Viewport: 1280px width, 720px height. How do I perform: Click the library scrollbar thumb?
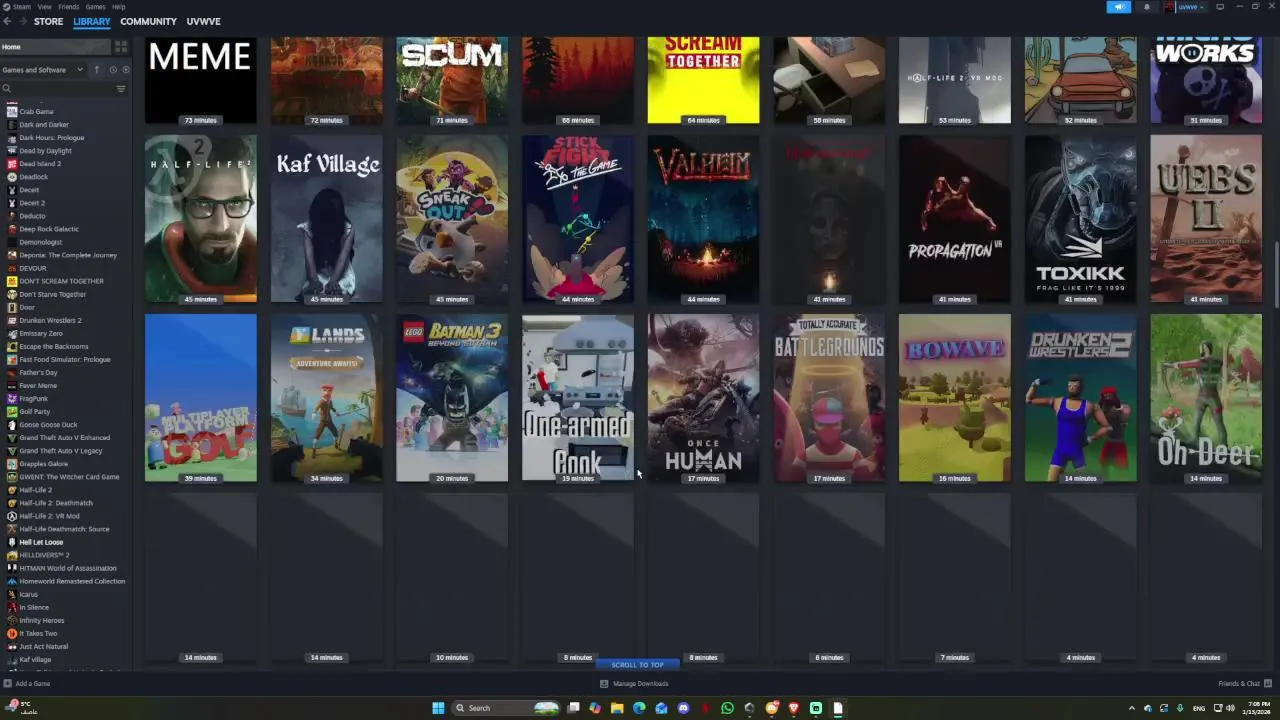click(1276, 274)
